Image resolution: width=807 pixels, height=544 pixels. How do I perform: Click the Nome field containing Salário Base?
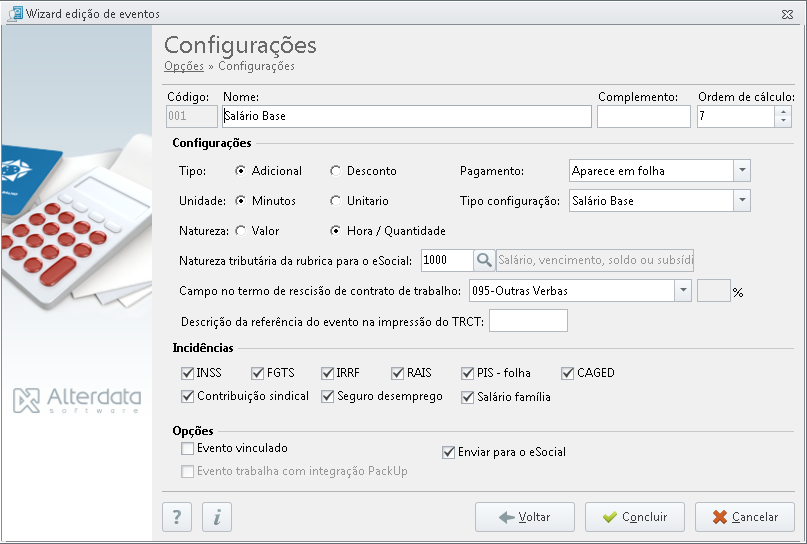[407, 116]
